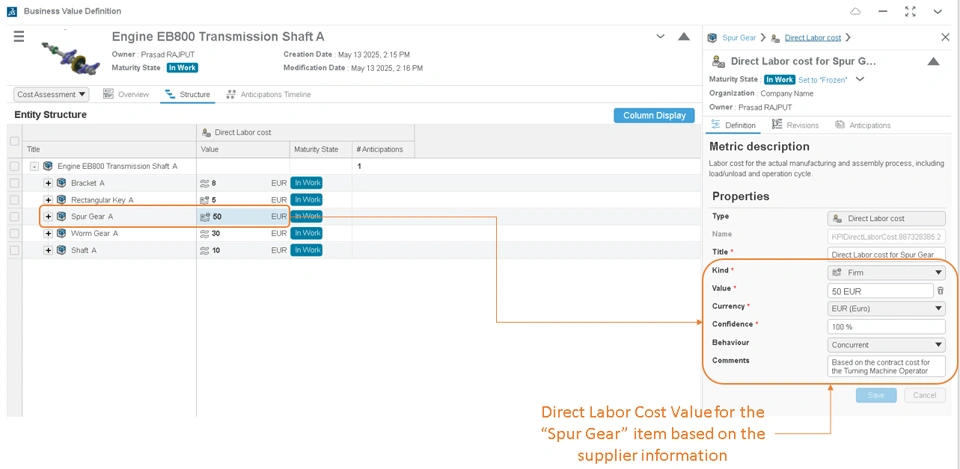This screenshot has height=469, width=960.
Task: Collapse side panel header with triangle icon
Action: click(933, 61)
